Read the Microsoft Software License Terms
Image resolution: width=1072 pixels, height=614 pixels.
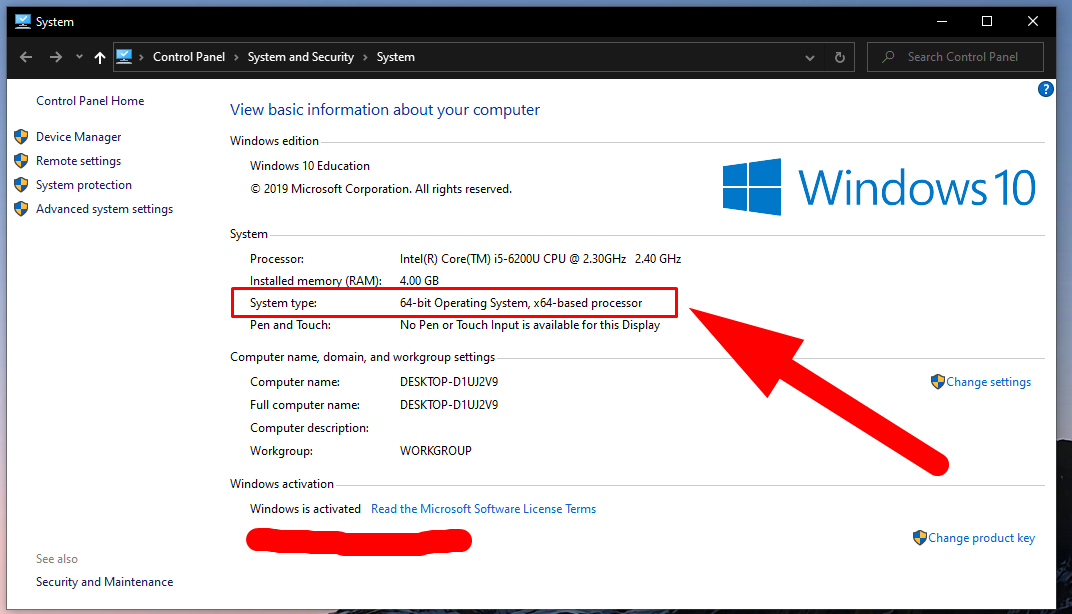click(483, 509)
